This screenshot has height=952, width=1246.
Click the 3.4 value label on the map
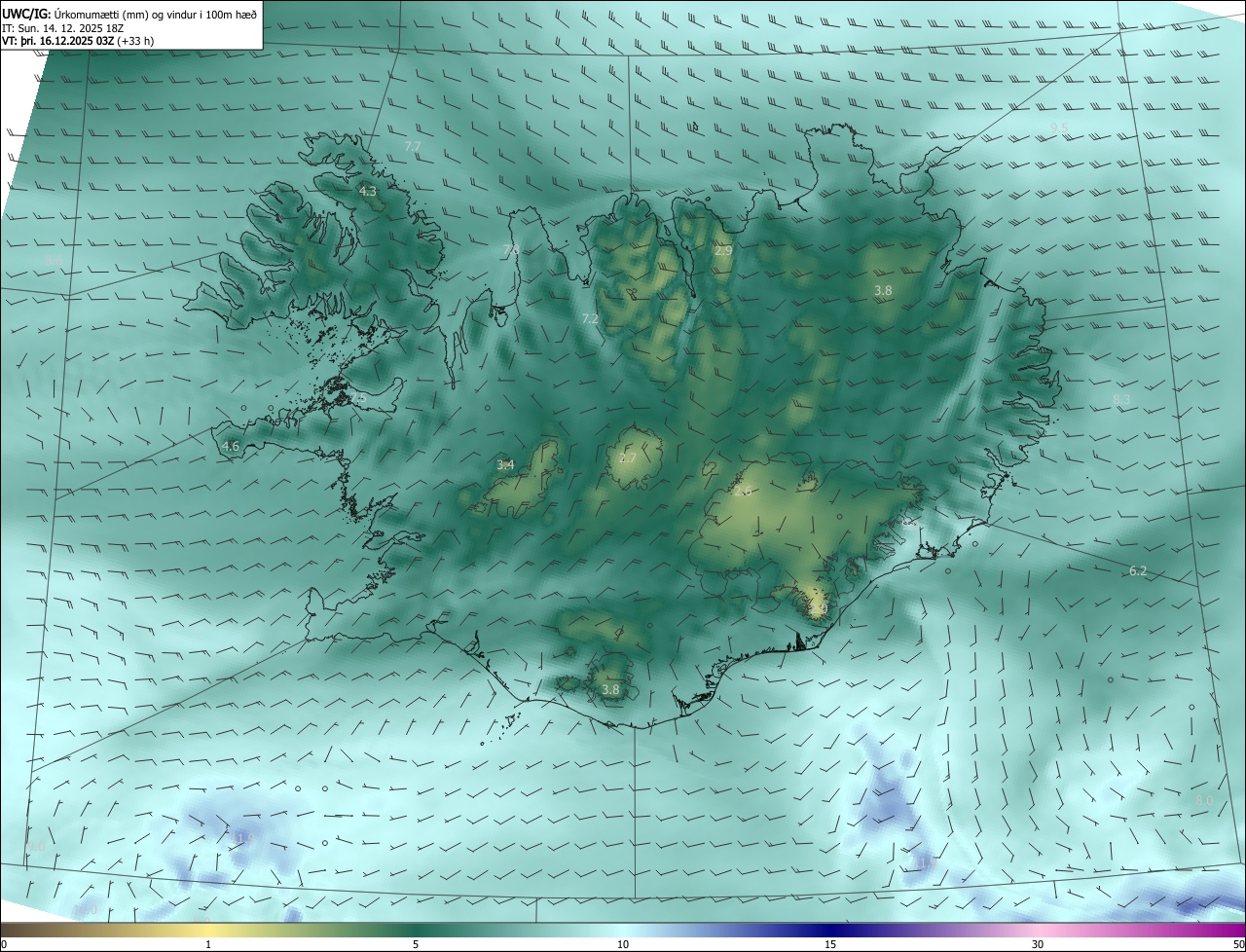(505, 465)
